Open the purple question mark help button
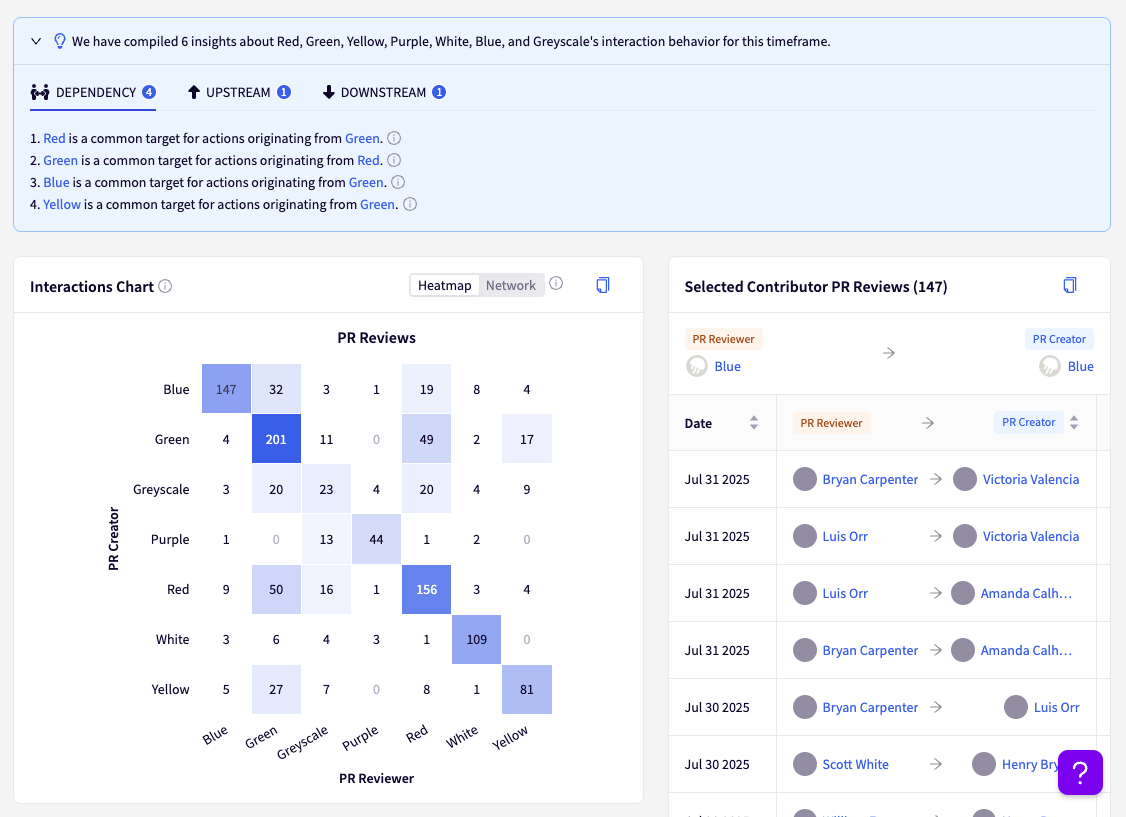The width and height of the screenshot is (1126, 817). 1080,773
